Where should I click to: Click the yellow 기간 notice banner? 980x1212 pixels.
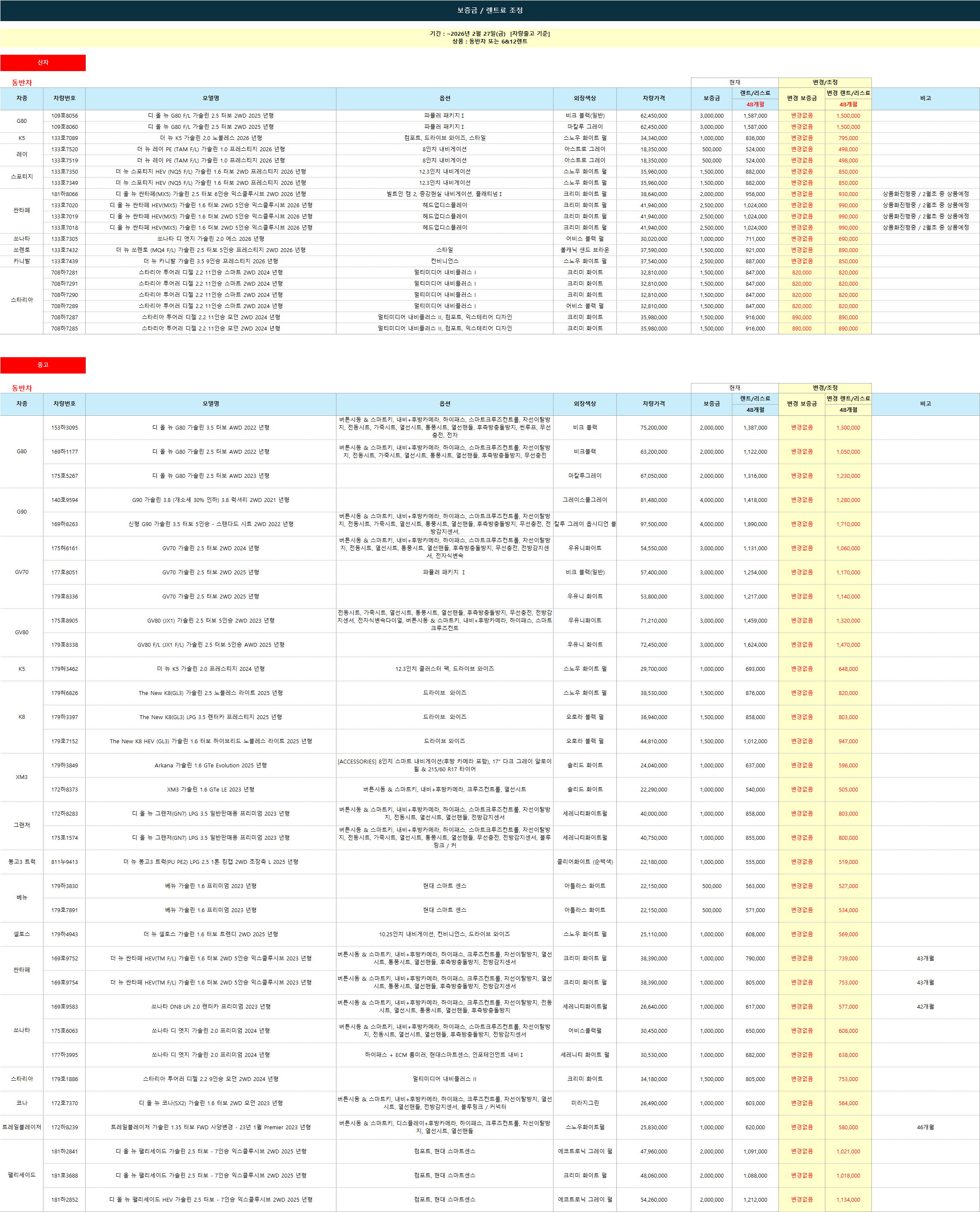pos(489,37)
